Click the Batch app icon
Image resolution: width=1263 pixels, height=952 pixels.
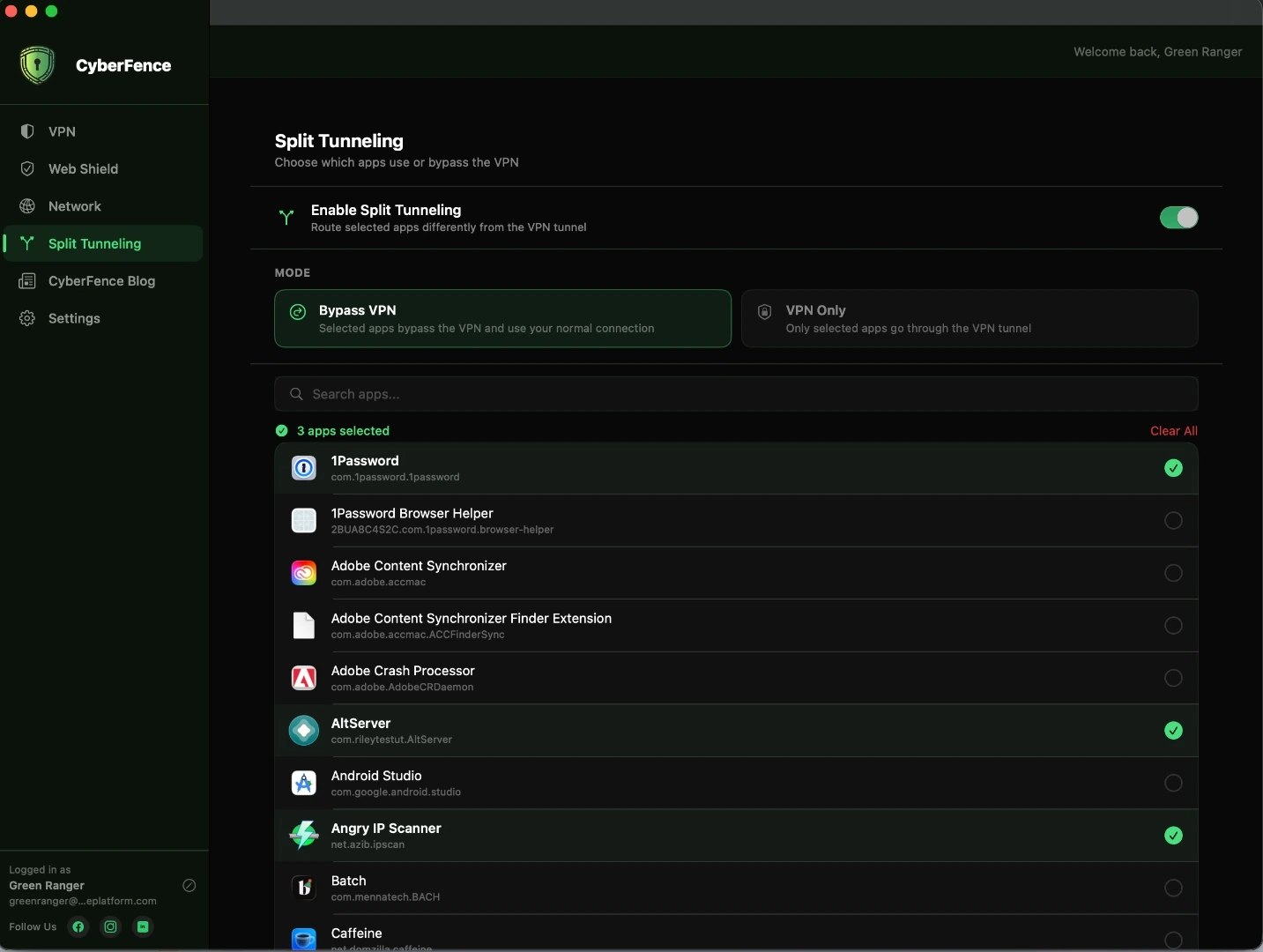tap(304, 888)
